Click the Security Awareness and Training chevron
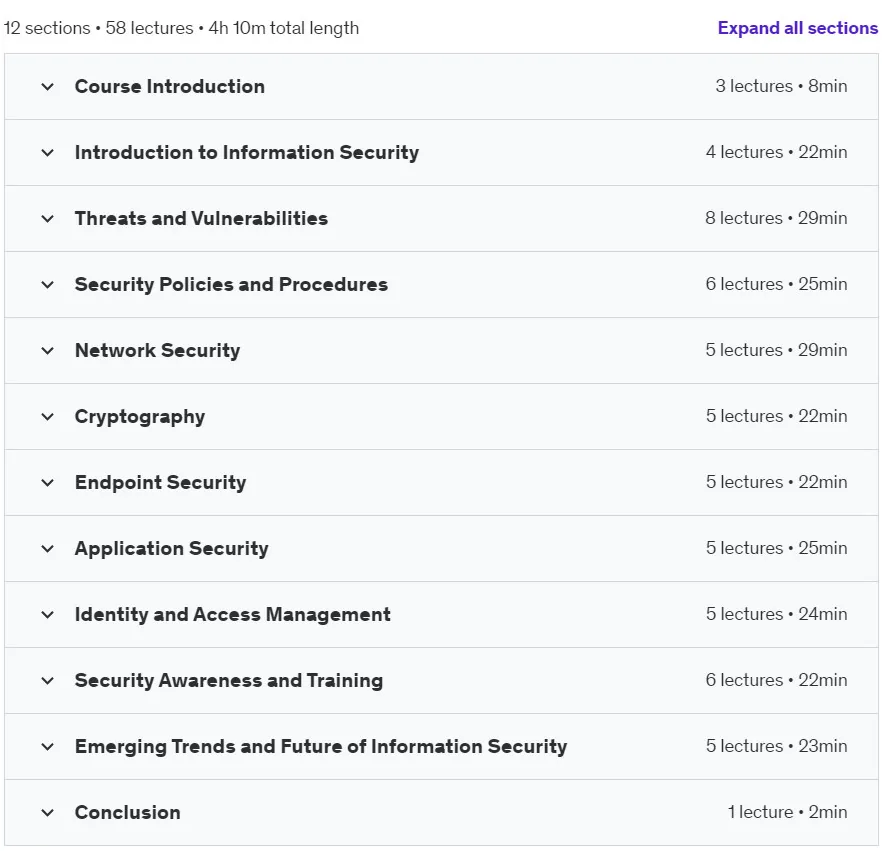Screen dimensions: 882x851 (x=48, y=681)
